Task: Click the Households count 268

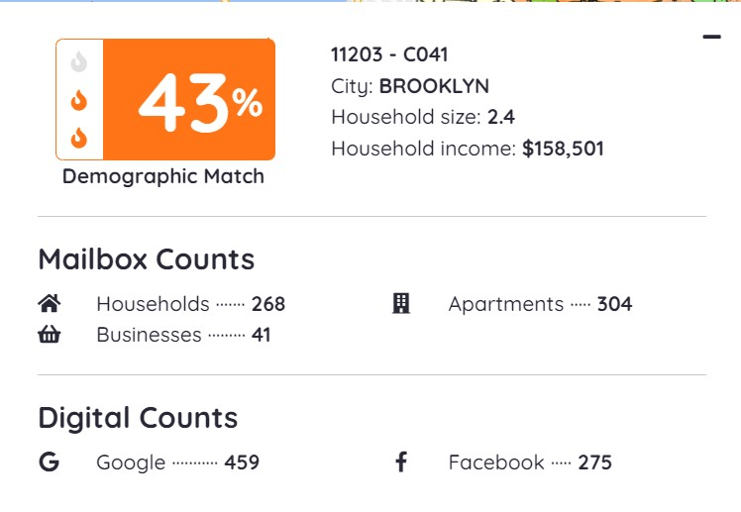Action: (268, 304)
